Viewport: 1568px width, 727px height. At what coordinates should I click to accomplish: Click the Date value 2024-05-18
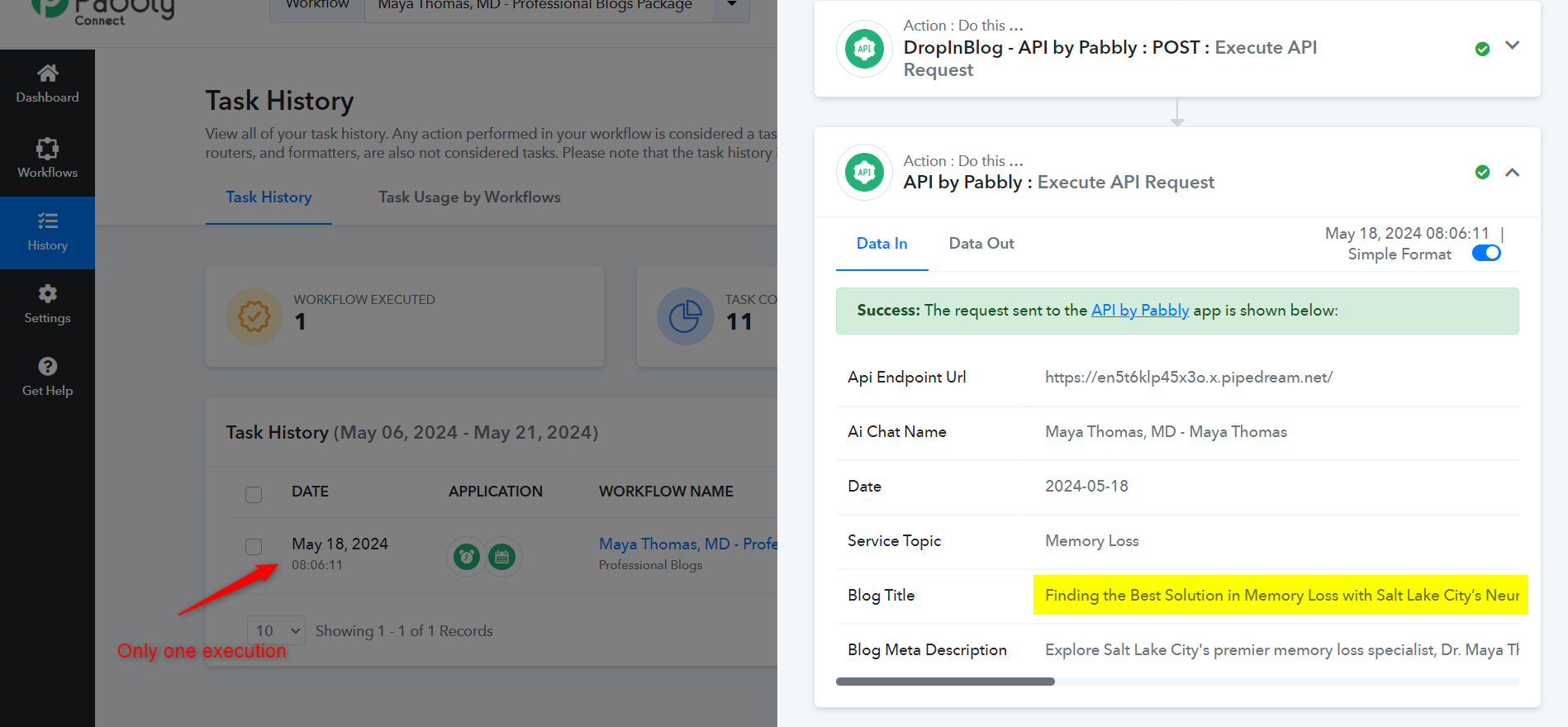(x=1086, y=487)
